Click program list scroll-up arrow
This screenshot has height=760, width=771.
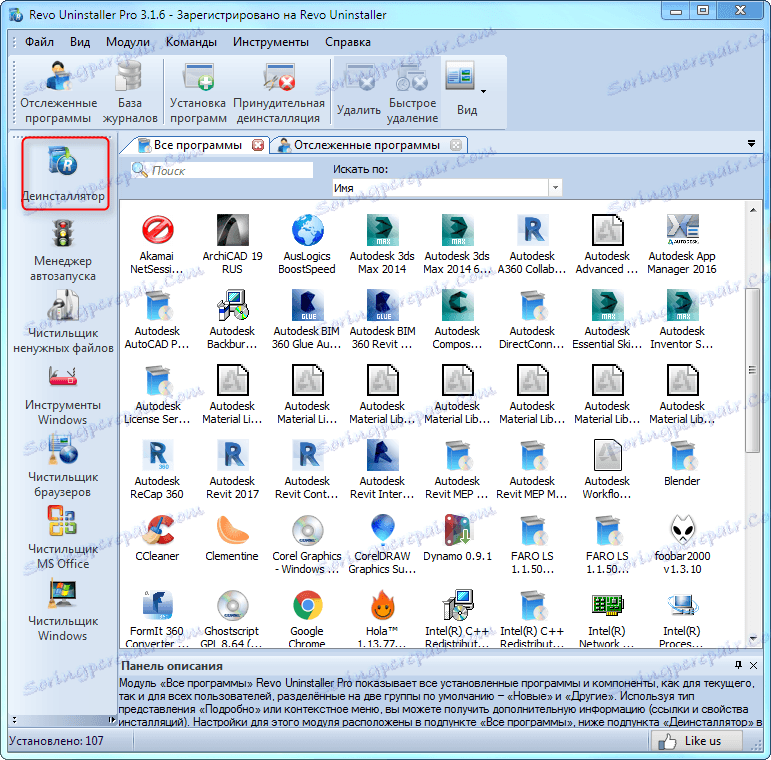752,210
